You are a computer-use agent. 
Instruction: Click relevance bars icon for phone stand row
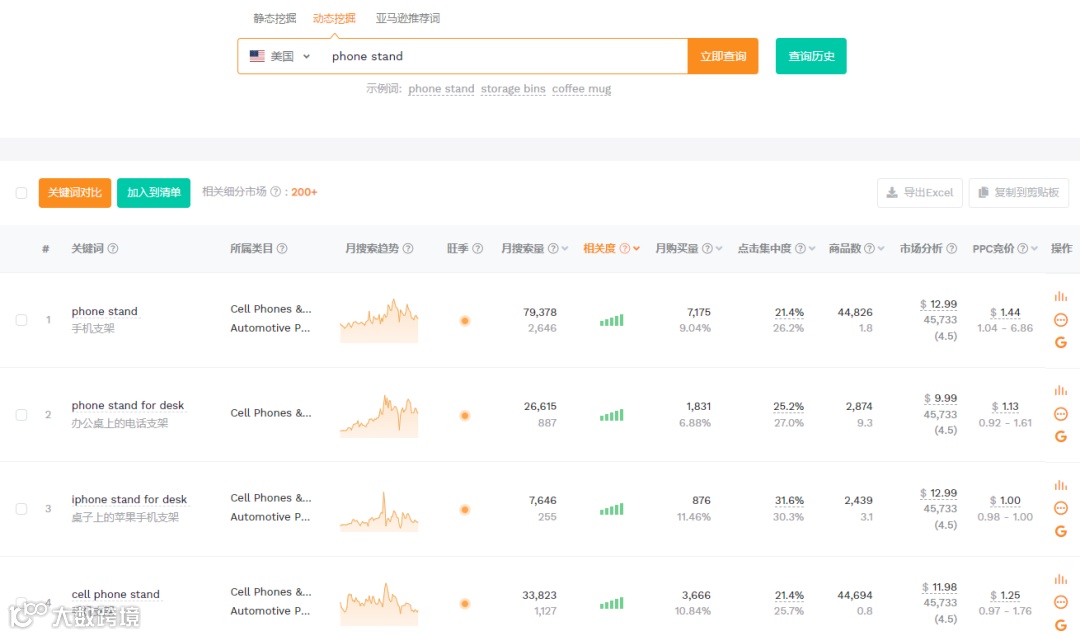point(612,320)
